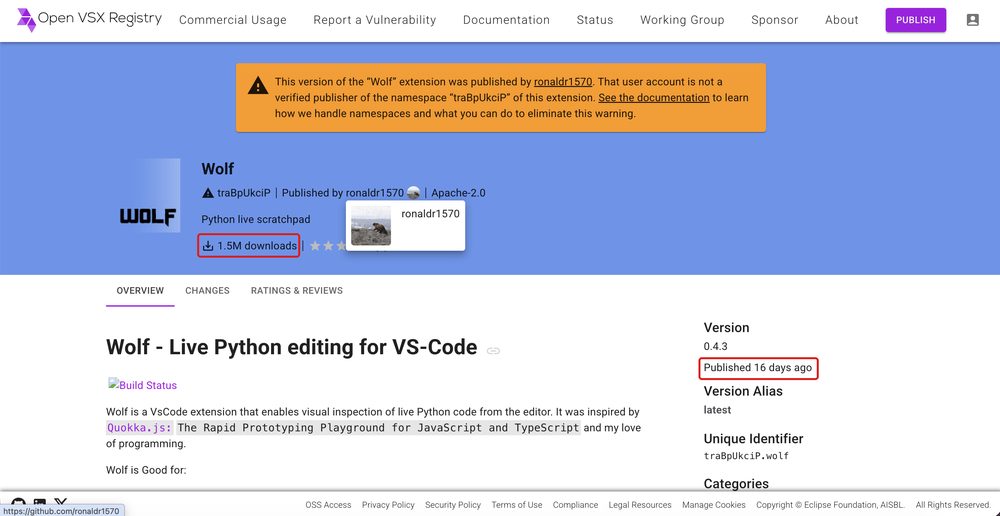The height and width of the screenshot is (516, 1000).
Task: Open the user account icon in header
Action: 973,20
